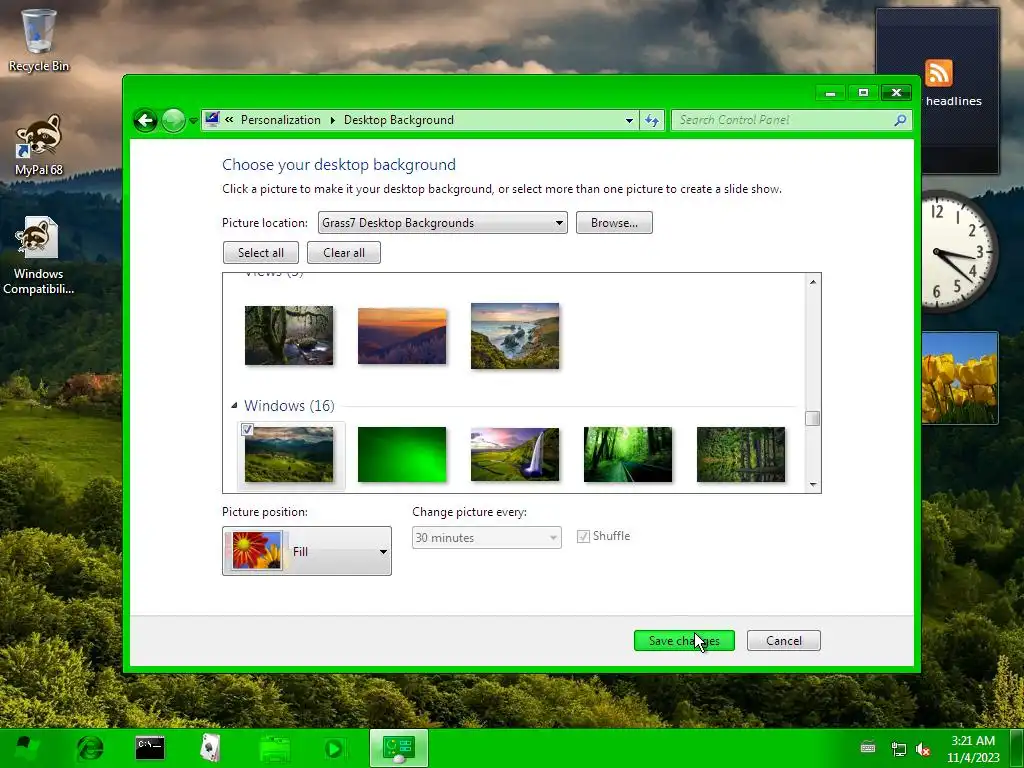The height and width of the screenshot is (768, 1024).
Task: Close the Desktop Background window
Action: click(x=897, y=93)
